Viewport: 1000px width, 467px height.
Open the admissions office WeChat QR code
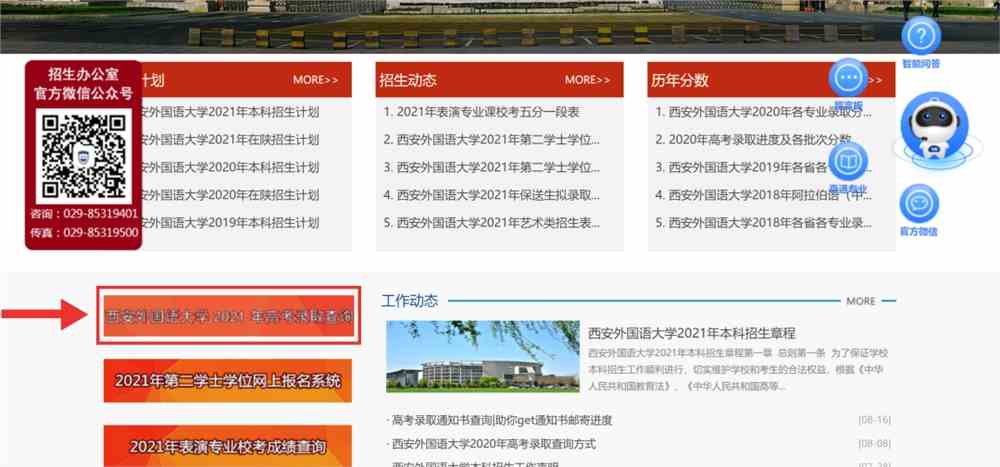point(83,156)
